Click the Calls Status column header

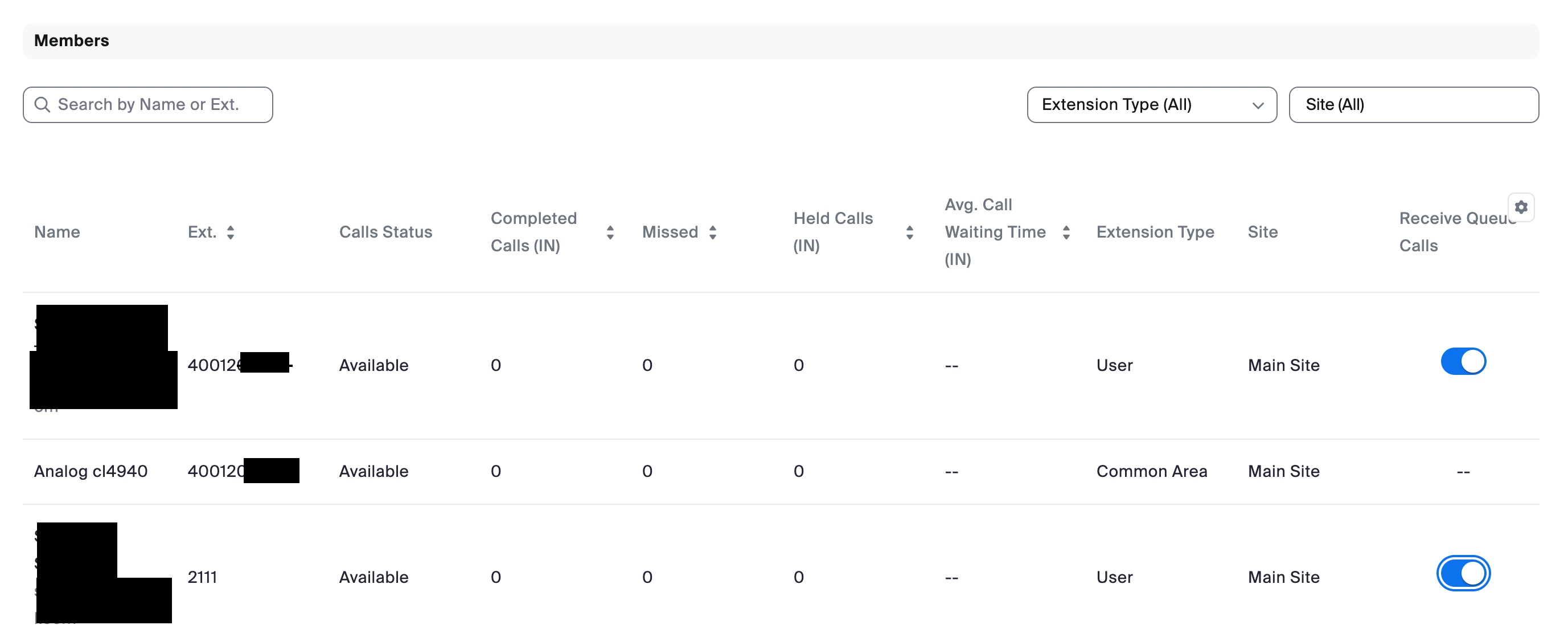[385, 232]
